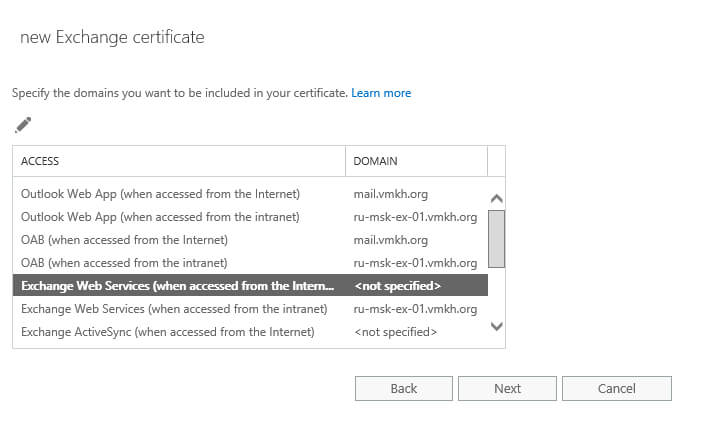Select Outlook Web App Internet access row

point(250,194)
